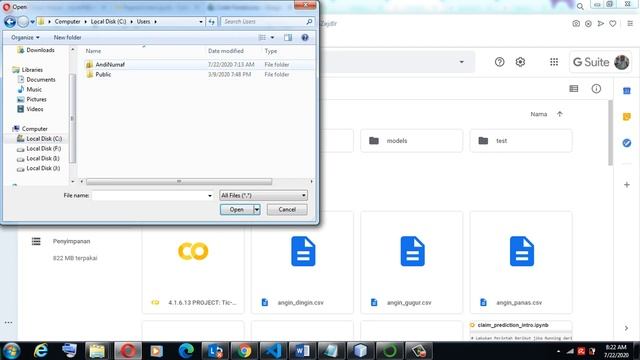Open the angin_gugur.csv file
Viewport: 640px width, 360px height.
(x=412, y=262)
